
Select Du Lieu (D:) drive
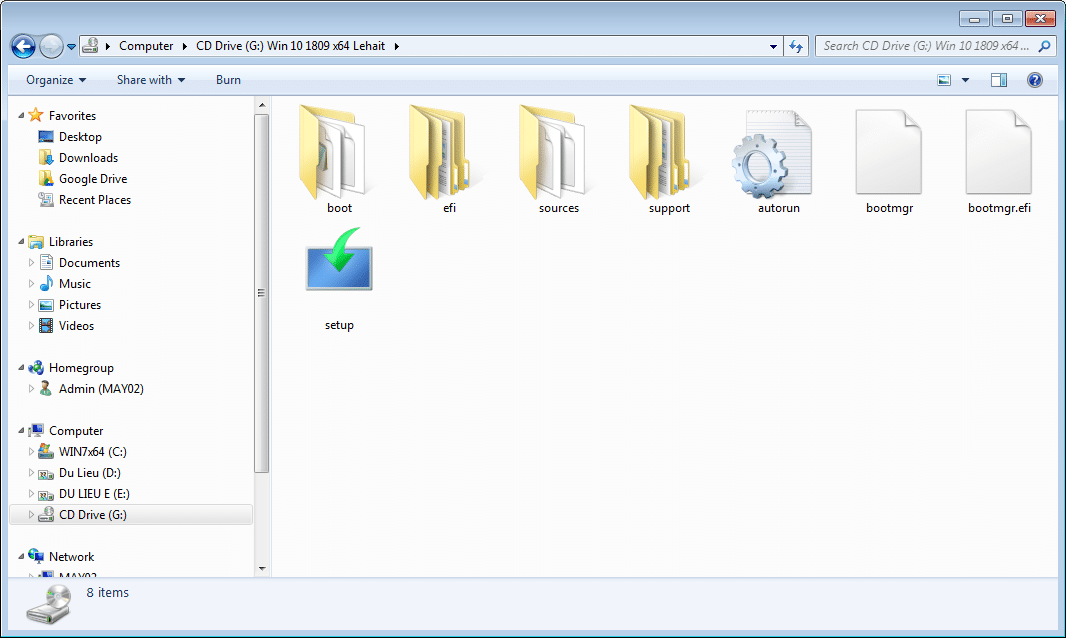(90, 473)
